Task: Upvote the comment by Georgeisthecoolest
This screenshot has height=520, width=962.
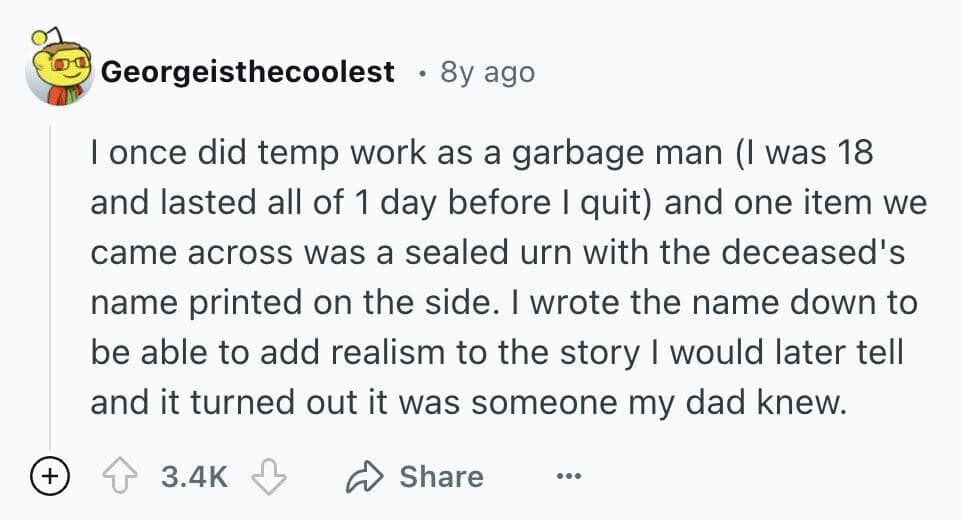Action: [x=122, y=477]
